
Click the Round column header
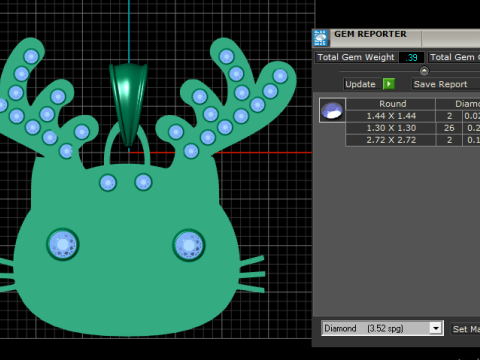[x=392, y=104]
